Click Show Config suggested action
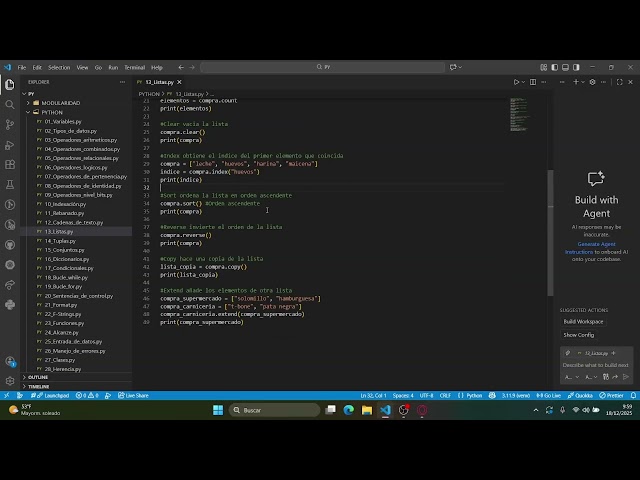Screen dimensions: 640x480 (x=579, y=335)
